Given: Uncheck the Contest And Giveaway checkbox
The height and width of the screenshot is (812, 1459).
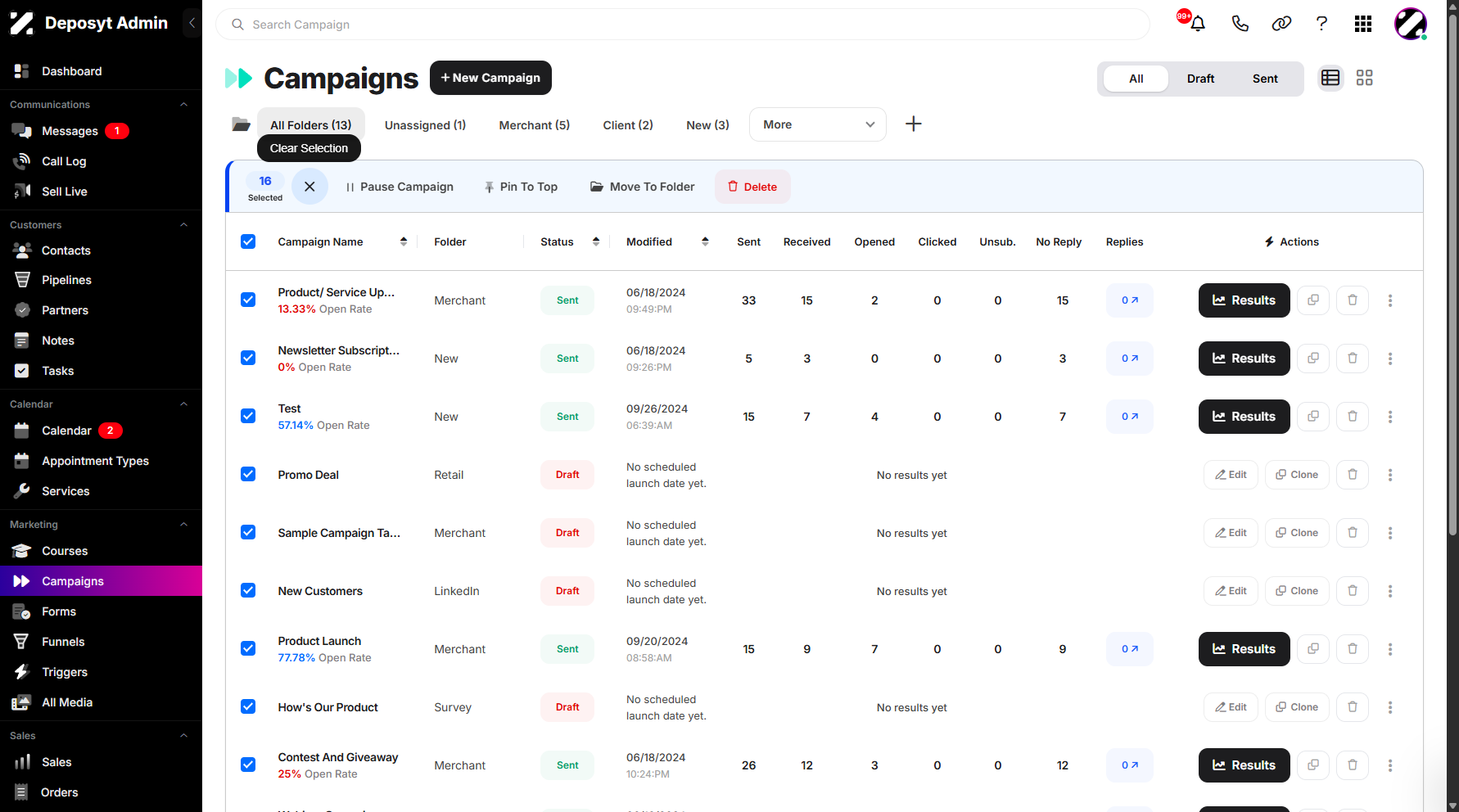Looking at the screenshot, I should point(248,765).
